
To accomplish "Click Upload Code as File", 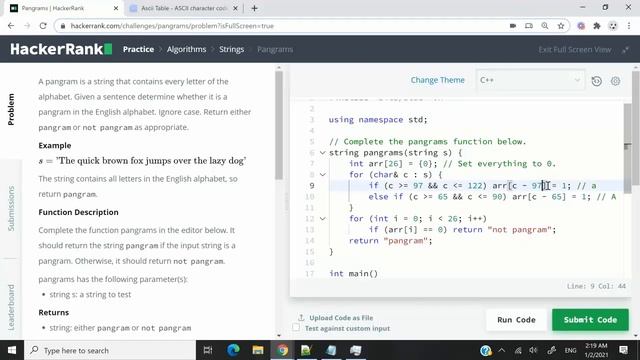I will tap(336, 318).
